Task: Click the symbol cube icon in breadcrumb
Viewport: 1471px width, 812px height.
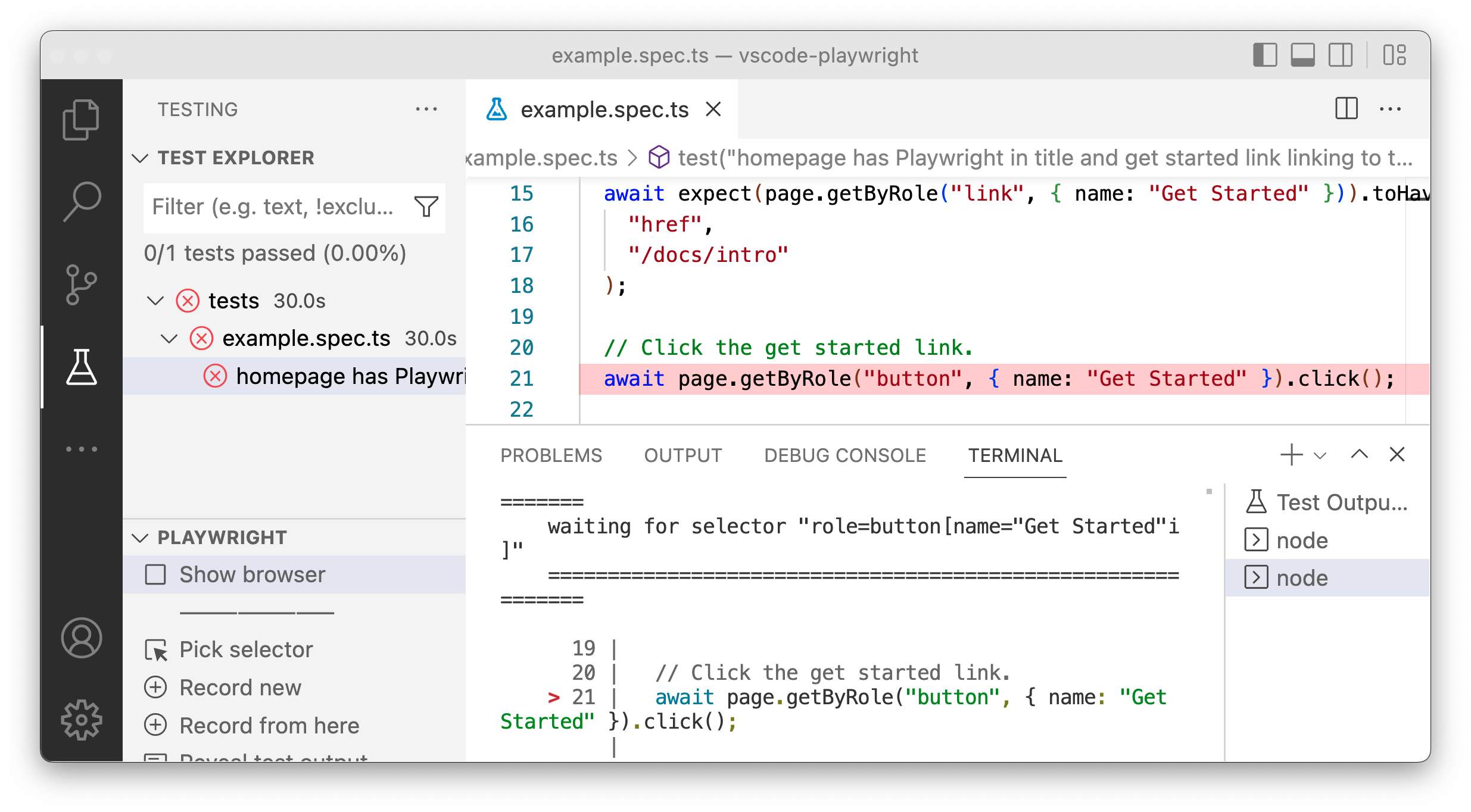Action: [x=659, y=158]
